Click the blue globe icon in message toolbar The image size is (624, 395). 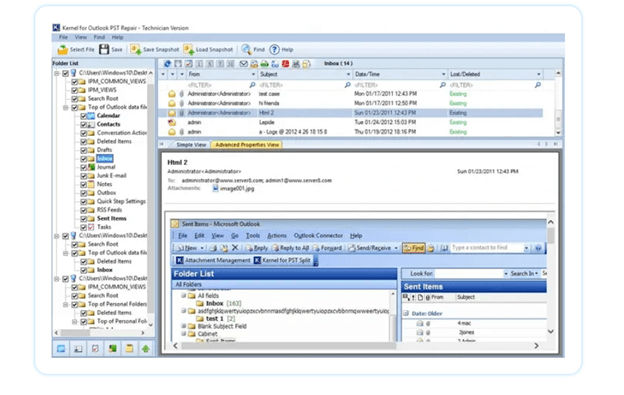pos(168,64)
